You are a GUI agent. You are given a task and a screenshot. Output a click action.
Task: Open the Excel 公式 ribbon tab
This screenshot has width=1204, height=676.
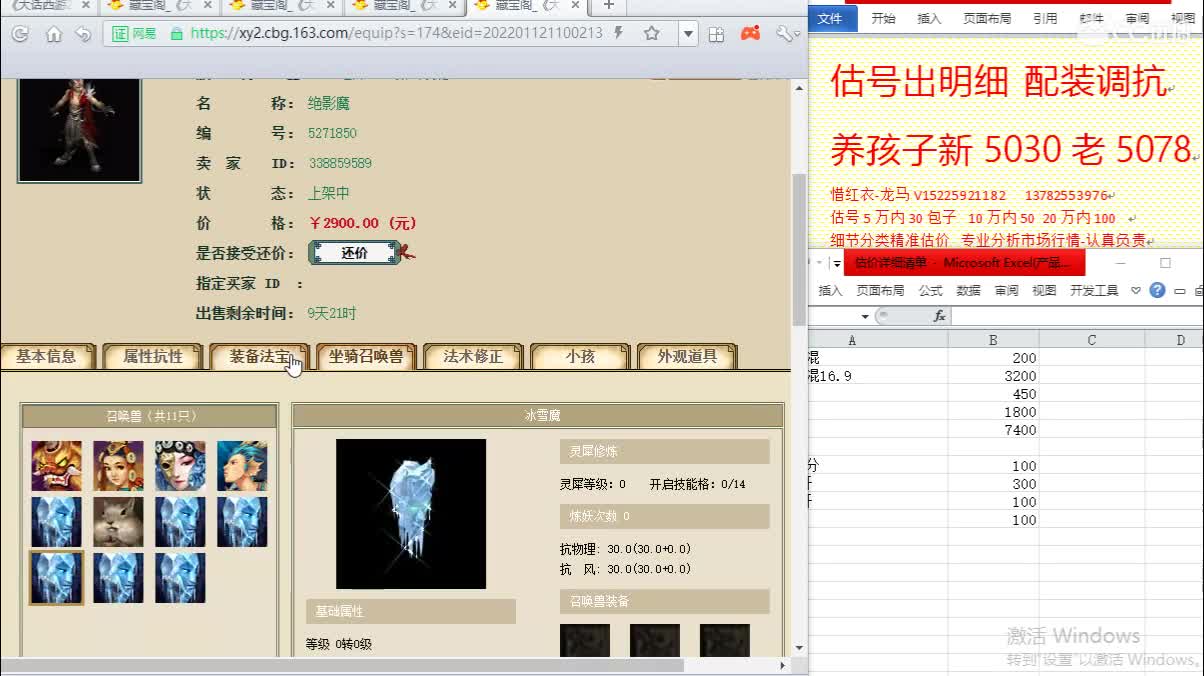pyautogui.click(x=930, y=290)
